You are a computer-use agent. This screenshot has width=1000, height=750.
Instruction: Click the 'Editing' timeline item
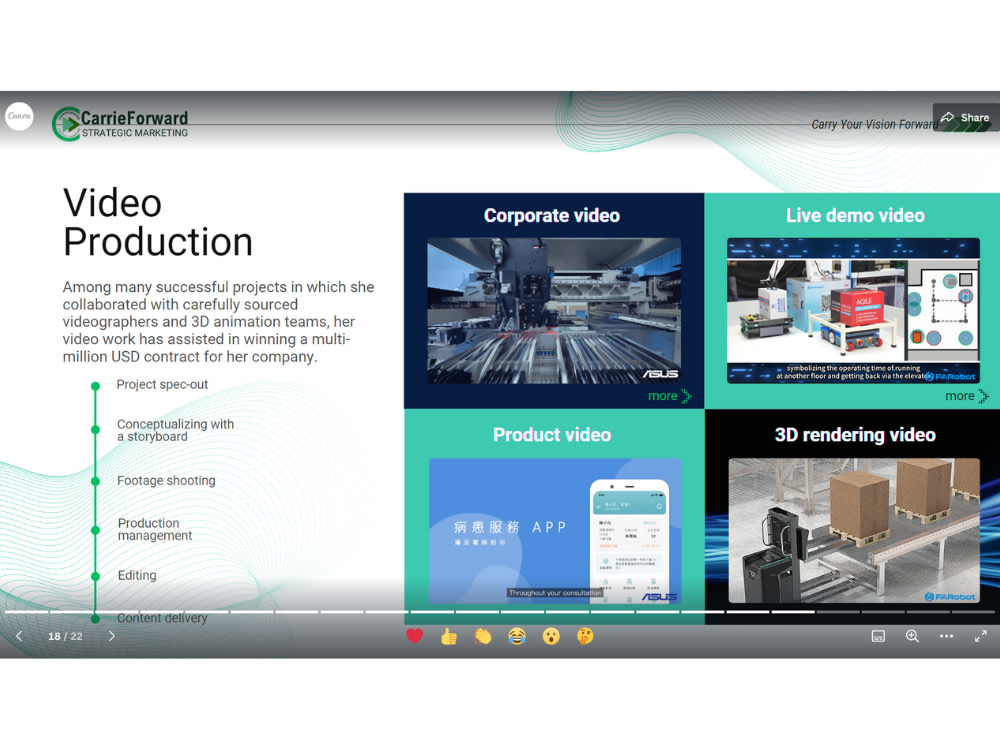point(137,575)
